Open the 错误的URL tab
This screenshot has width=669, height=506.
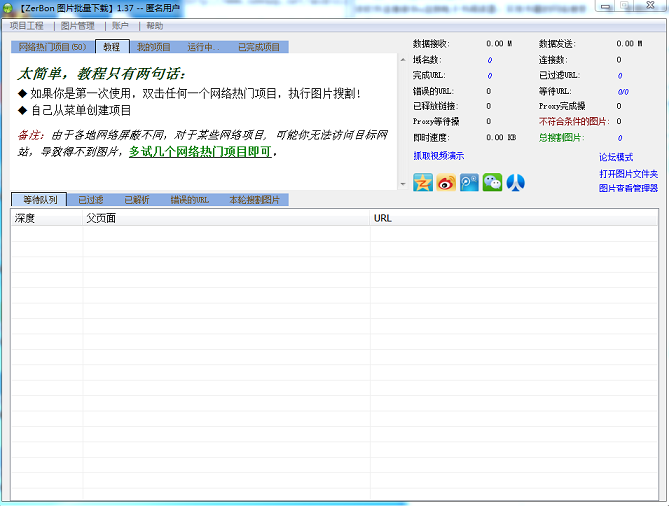point(189,200)
